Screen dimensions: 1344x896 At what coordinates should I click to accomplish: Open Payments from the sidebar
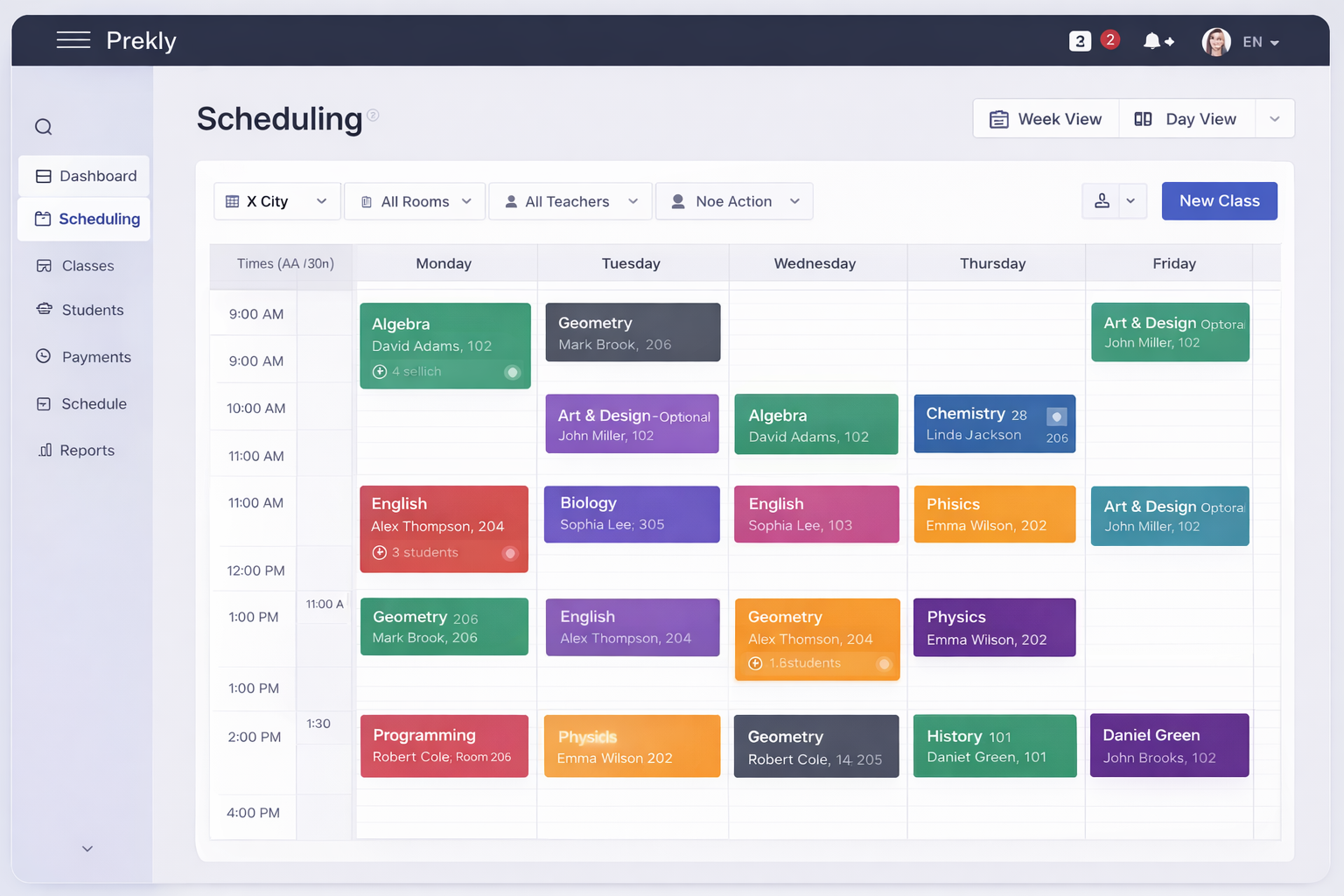43,356
